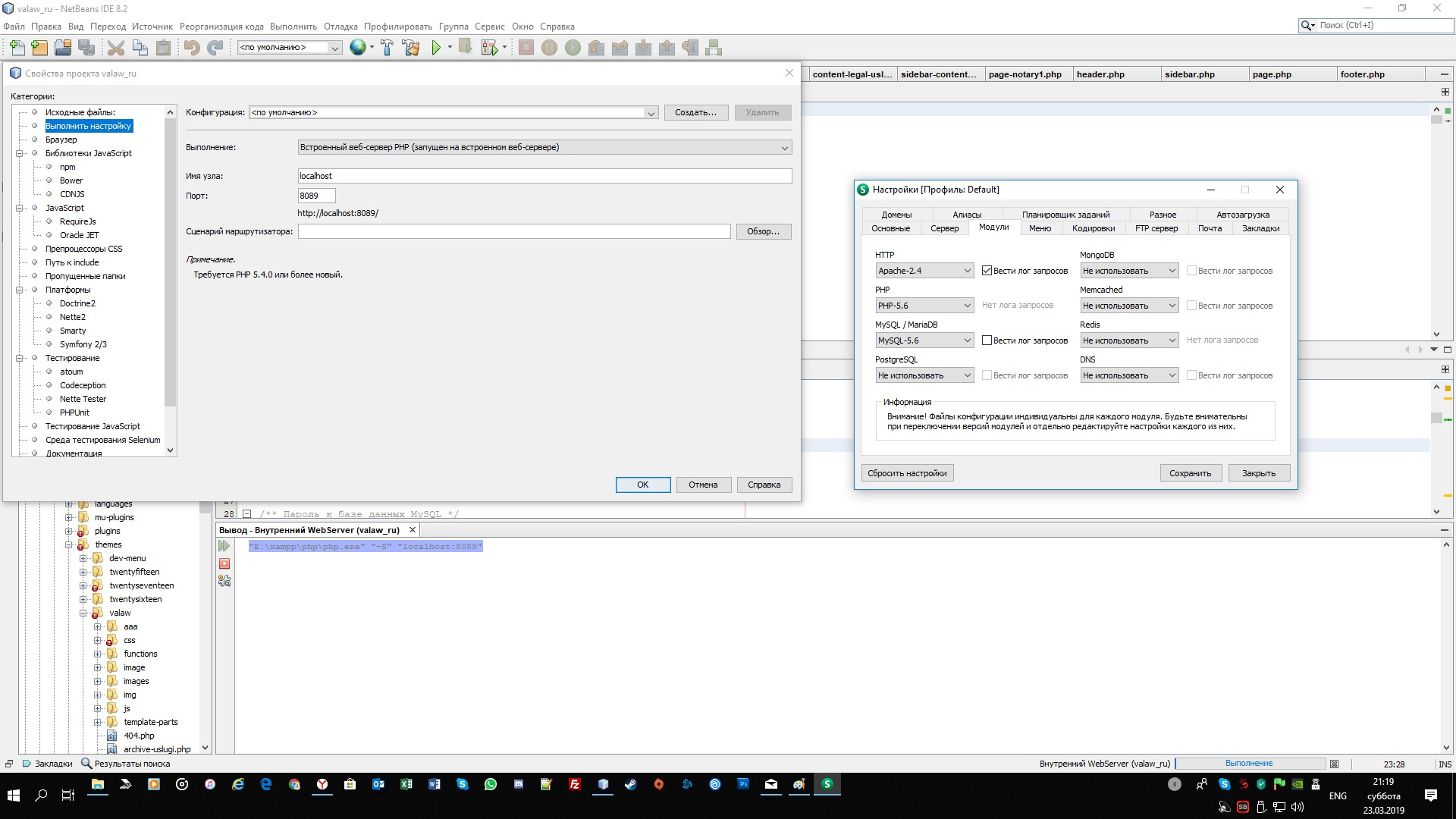Click the 'Сценарий маршрутизатора' input field
Screen dimensions: 1456x819
click(514, 231)
